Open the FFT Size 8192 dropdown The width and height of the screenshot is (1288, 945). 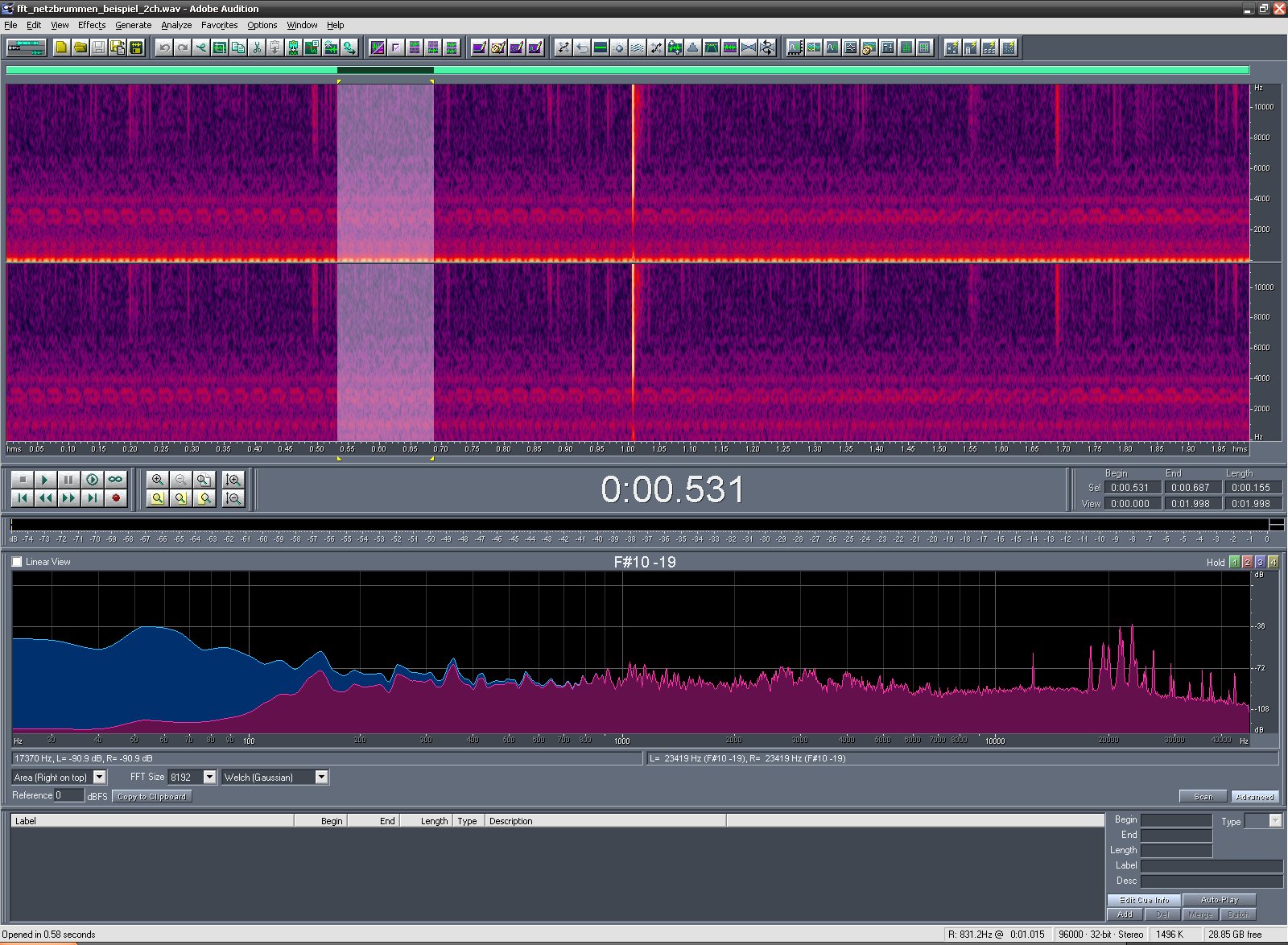209,777
